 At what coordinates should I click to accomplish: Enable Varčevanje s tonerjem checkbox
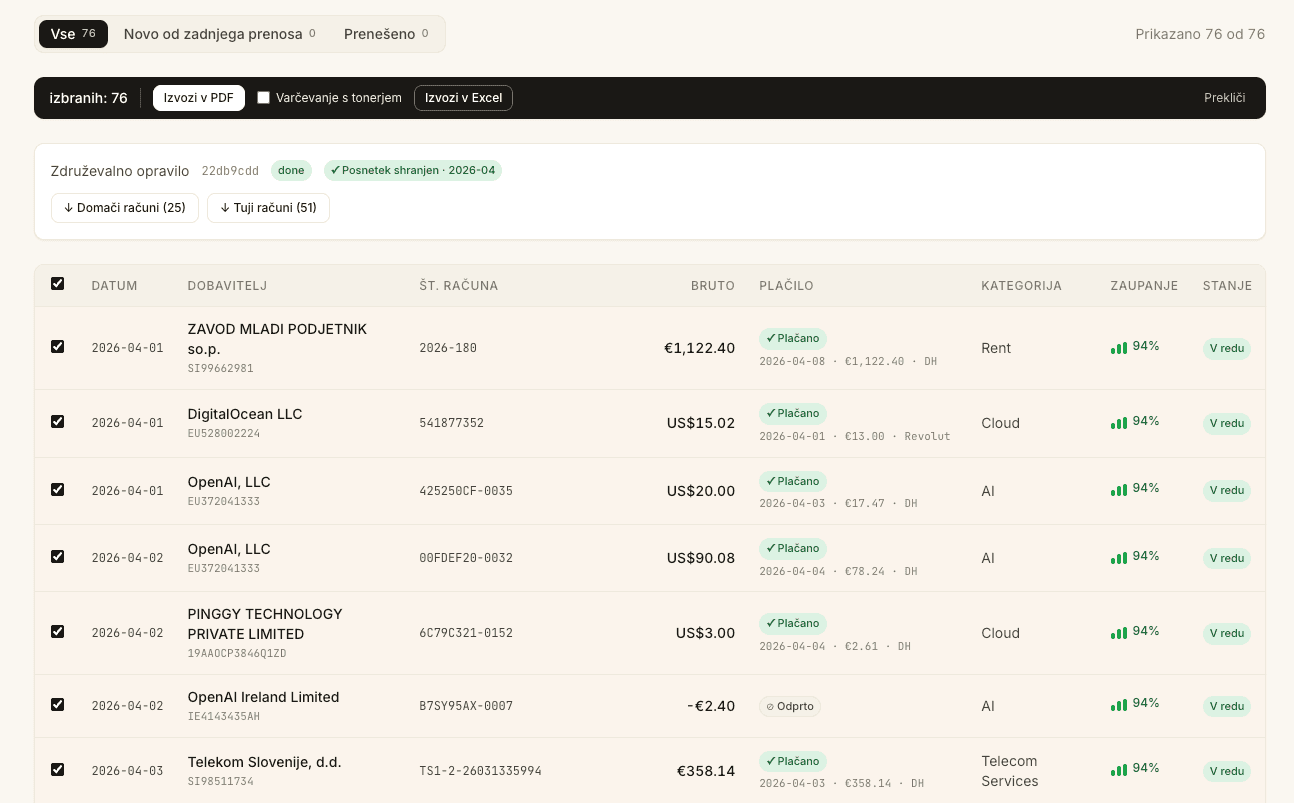point(264,98)
